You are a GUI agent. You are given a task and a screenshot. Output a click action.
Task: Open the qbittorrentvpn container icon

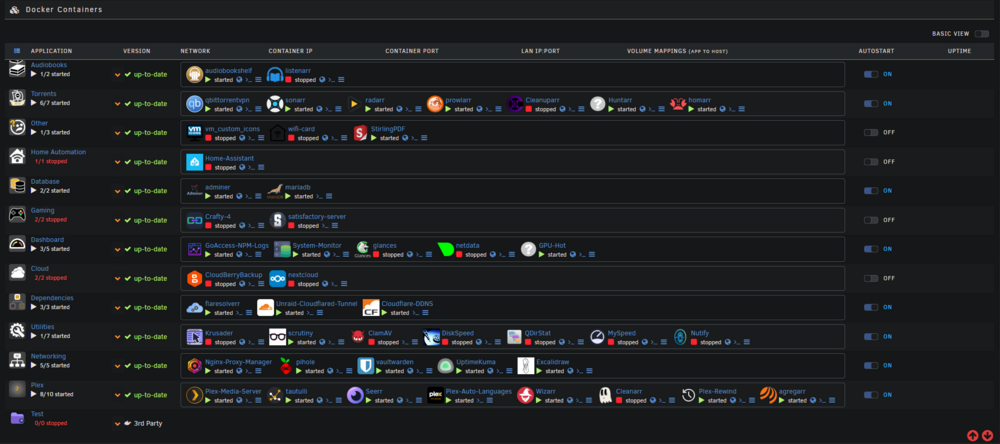coord(195,104)
